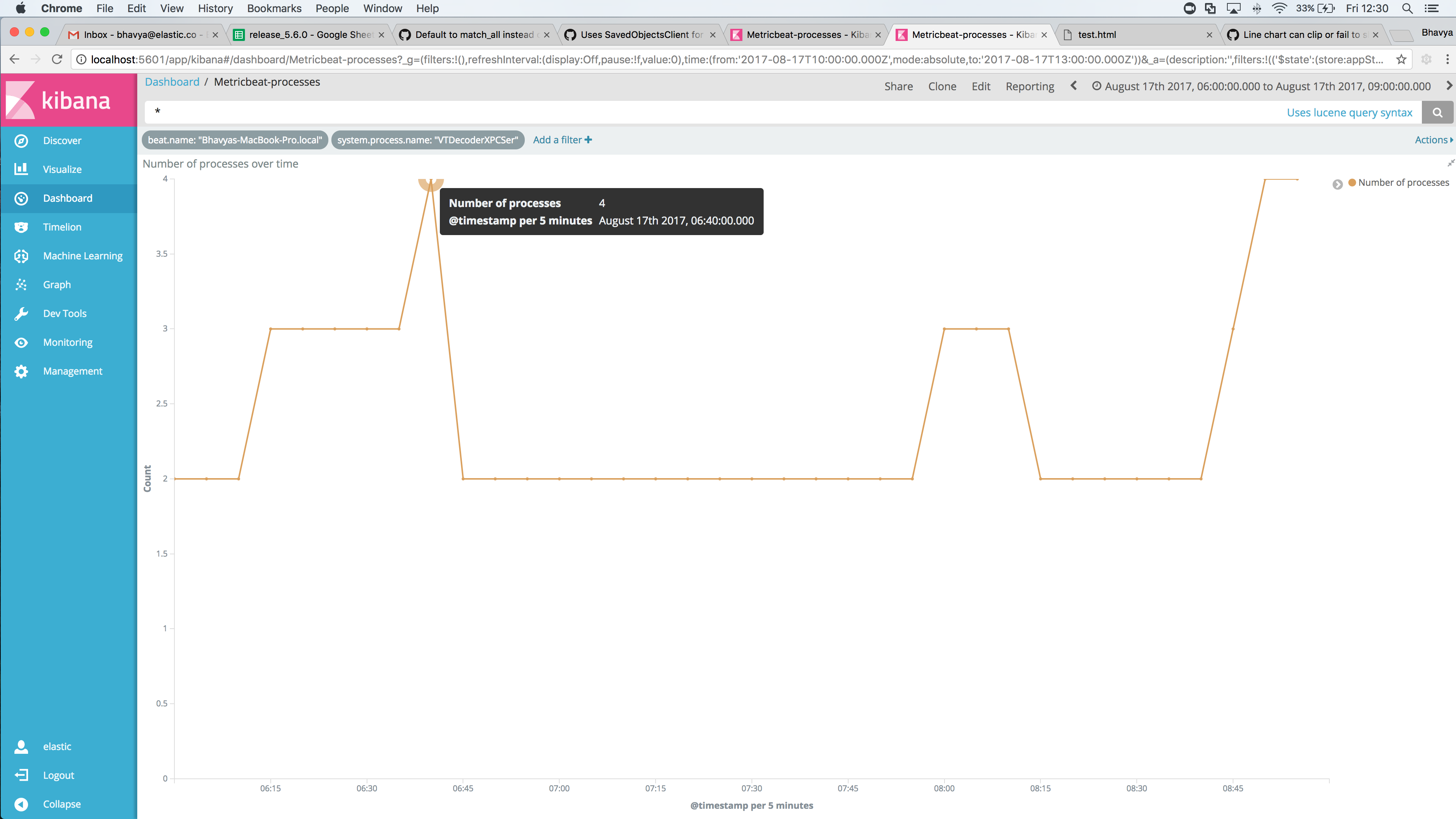This screenshot has width=1456, height=819.
Task: Click the Visualize bar chart icon
Action: coord(22,169)
